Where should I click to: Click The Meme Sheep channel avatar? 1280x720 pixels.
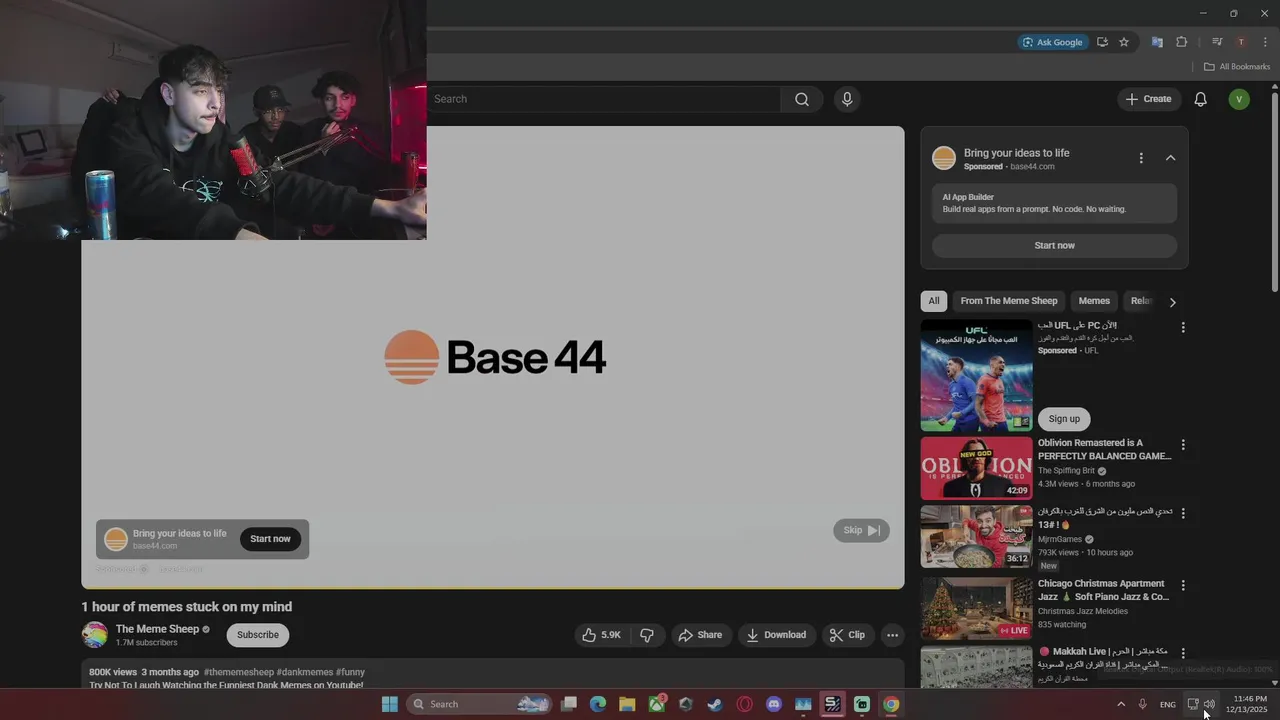coord(95,635)
